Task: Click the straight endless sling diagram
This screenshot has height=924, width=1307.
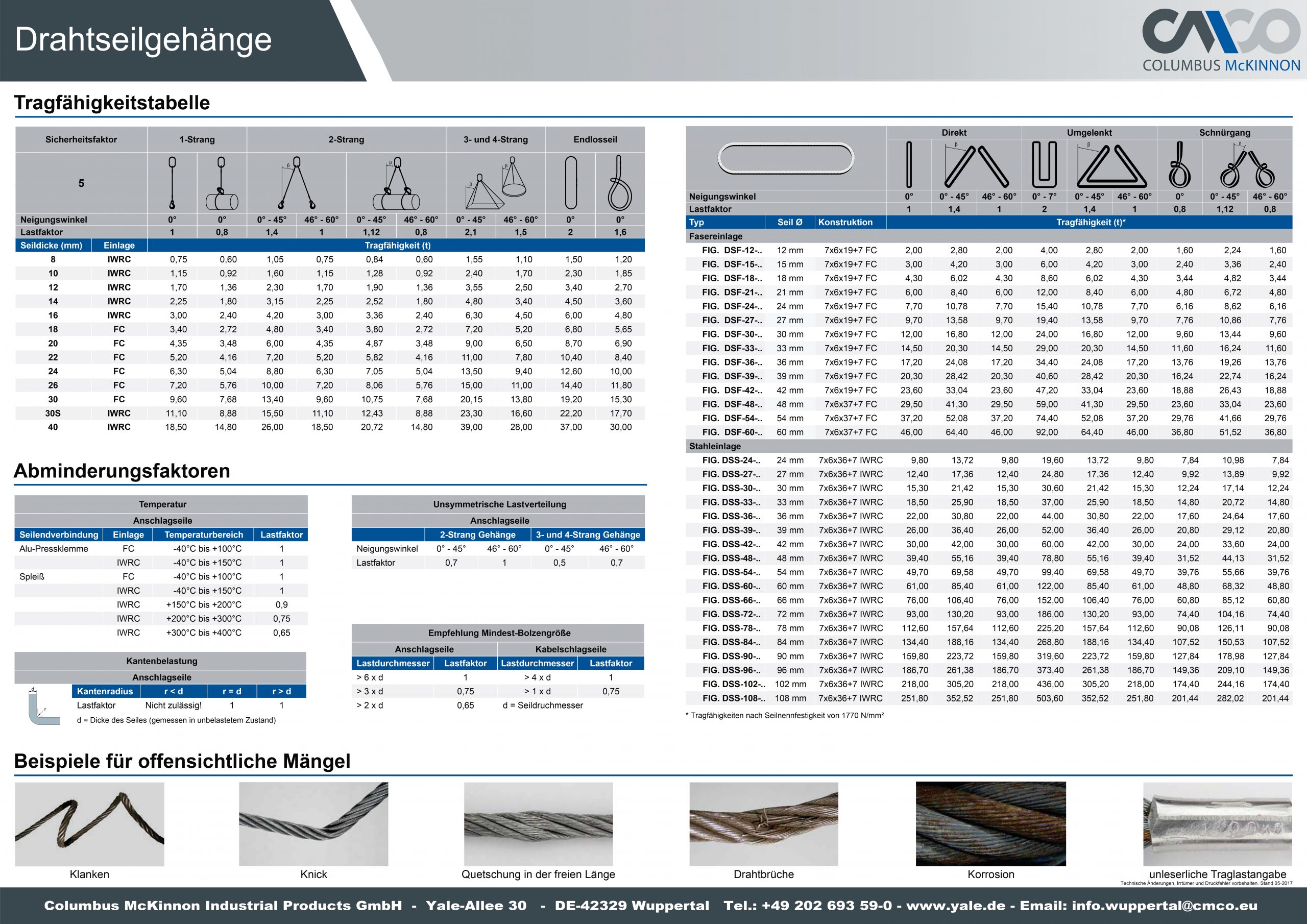Action: [571, 183]
